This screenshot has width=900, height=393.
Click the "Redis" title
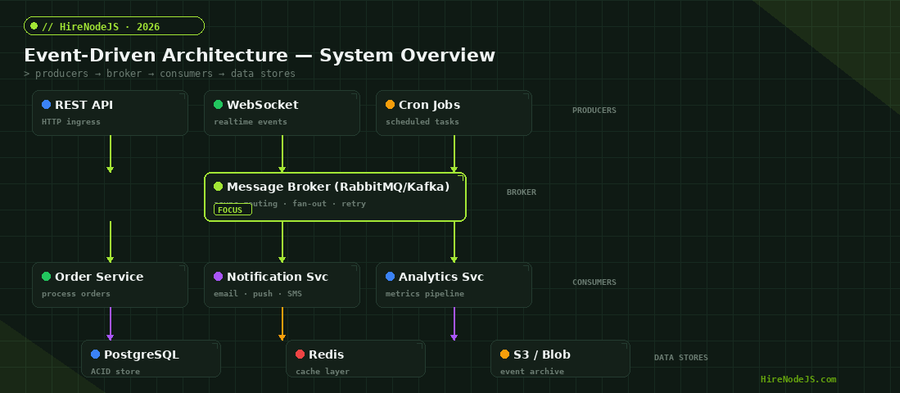327,355
